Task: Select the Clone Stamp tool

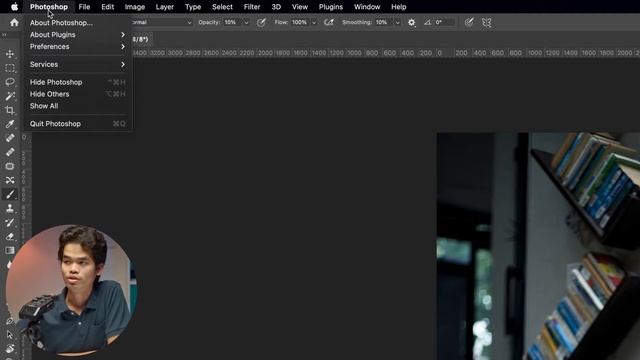Action: coord(10,208)
